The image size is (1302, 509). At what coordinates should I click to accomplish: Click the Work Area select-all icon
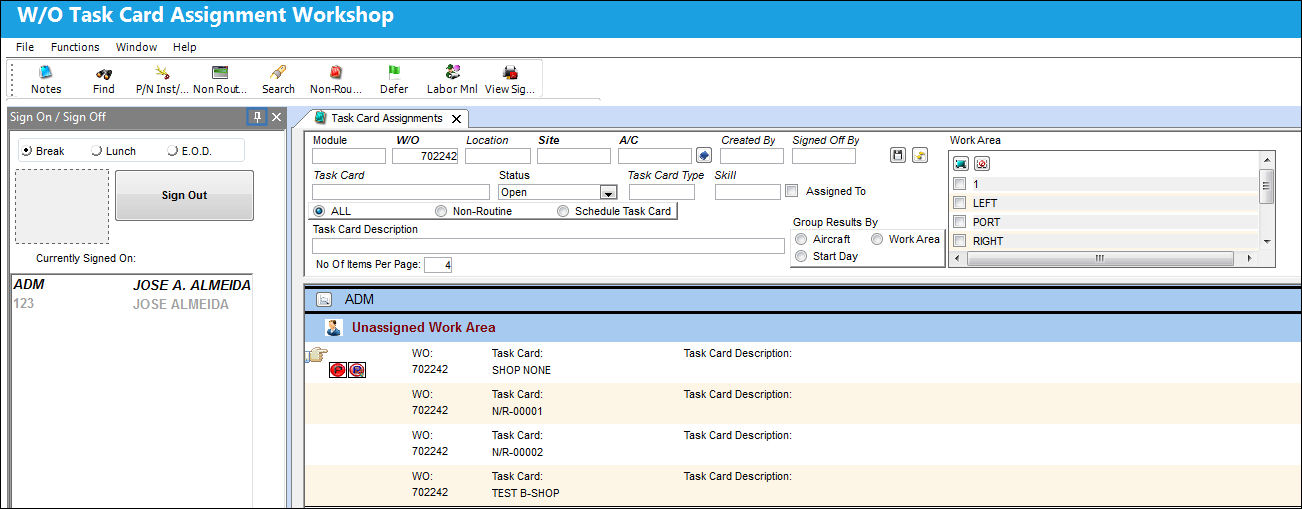pos(960,163)
